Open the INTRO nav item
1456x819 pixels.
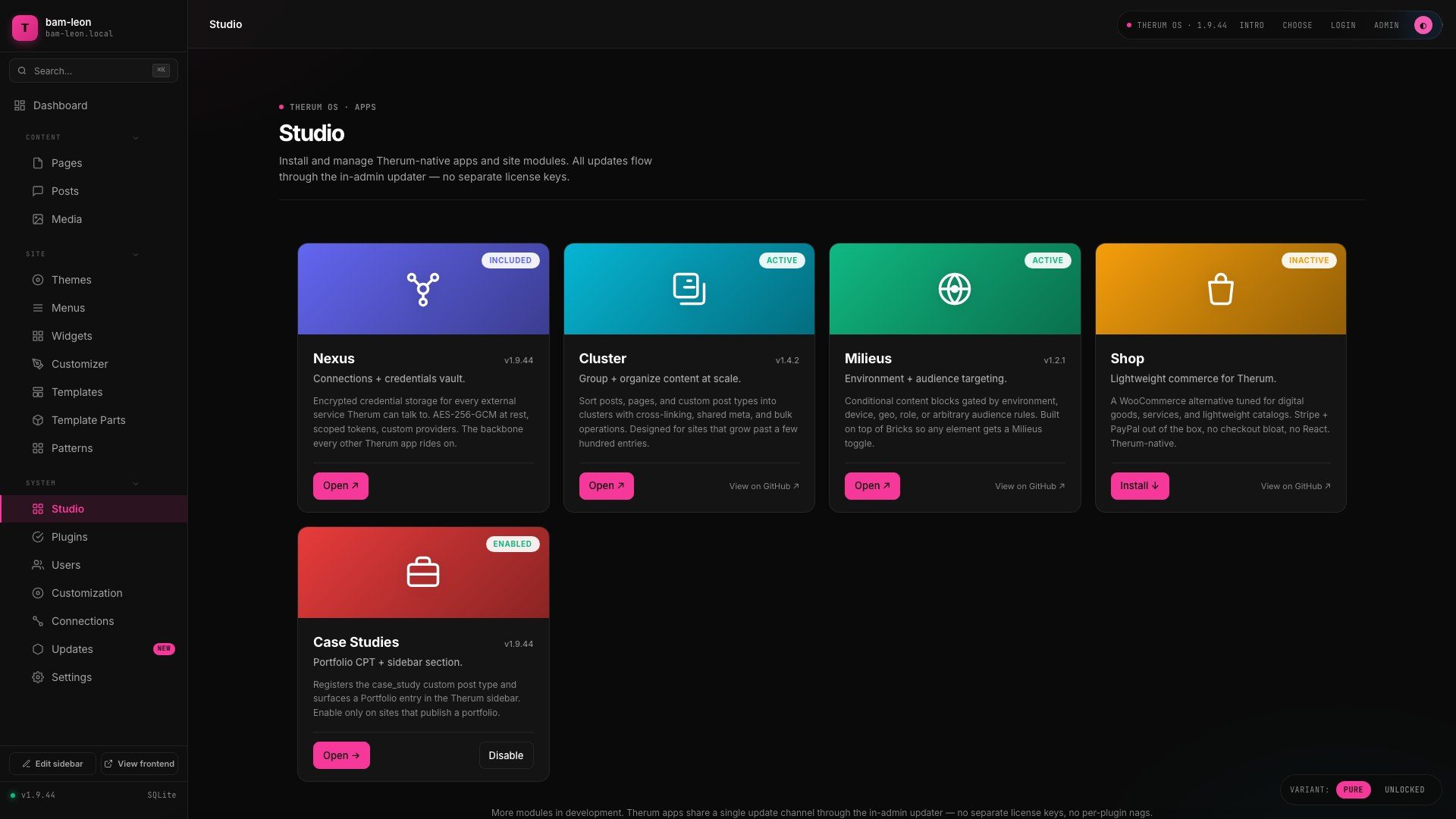point(1251,25)
